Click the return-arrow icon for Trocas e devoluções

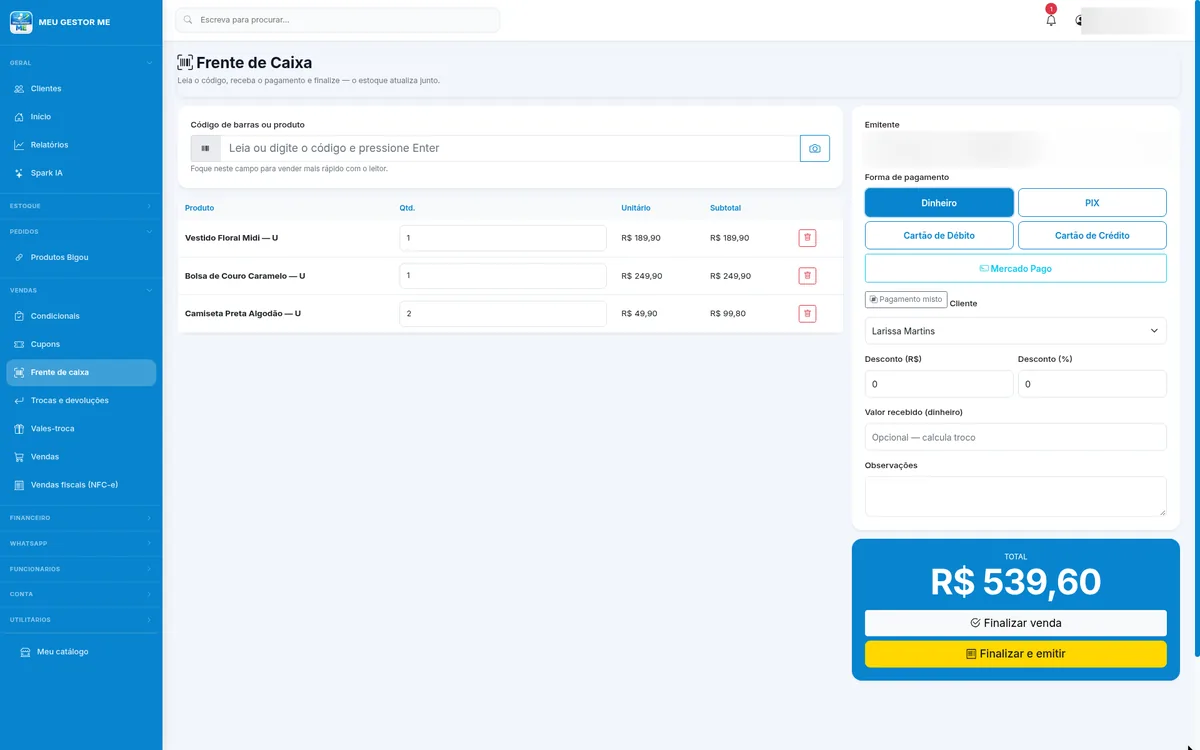(19, 400)
